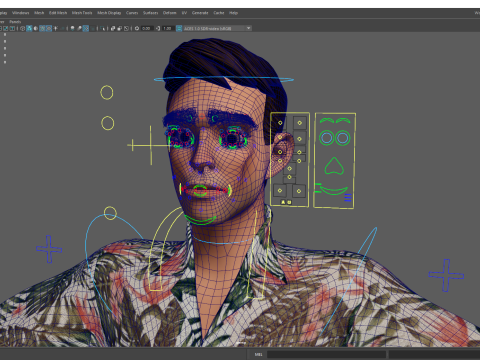This screenshot has height=360, width=480.
Task: Click the gamma value field 1.00
Action: (x=167, y=28)
